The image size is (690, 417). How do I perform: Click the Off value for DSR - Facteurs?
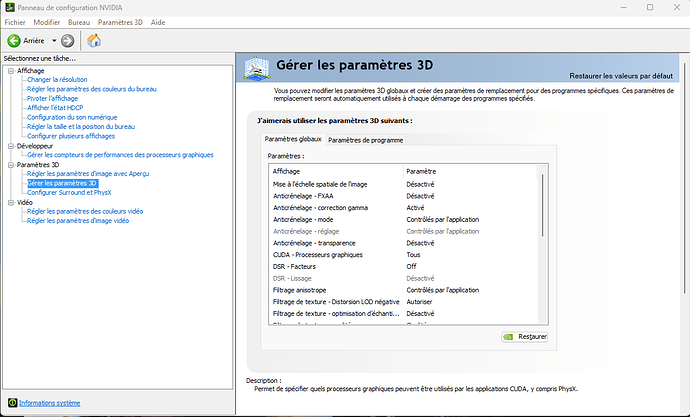411,267
